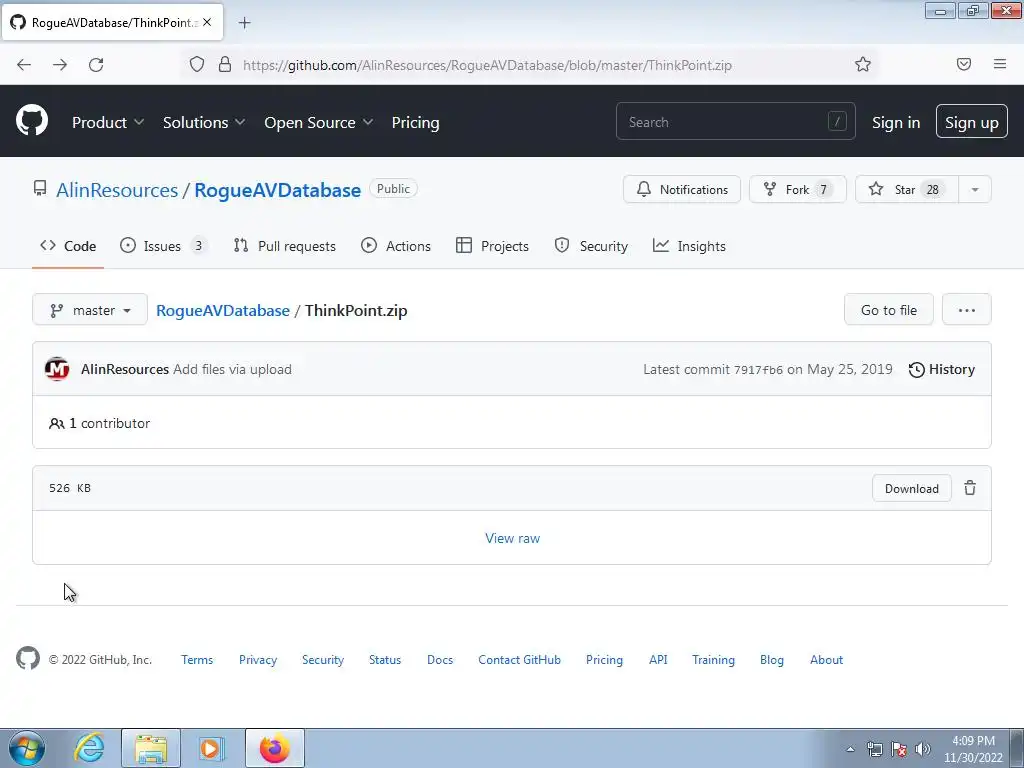Open the RogueAVDatabase repository title link
Viewport: 1024px width, 768px height.
[x=278, y=190]
